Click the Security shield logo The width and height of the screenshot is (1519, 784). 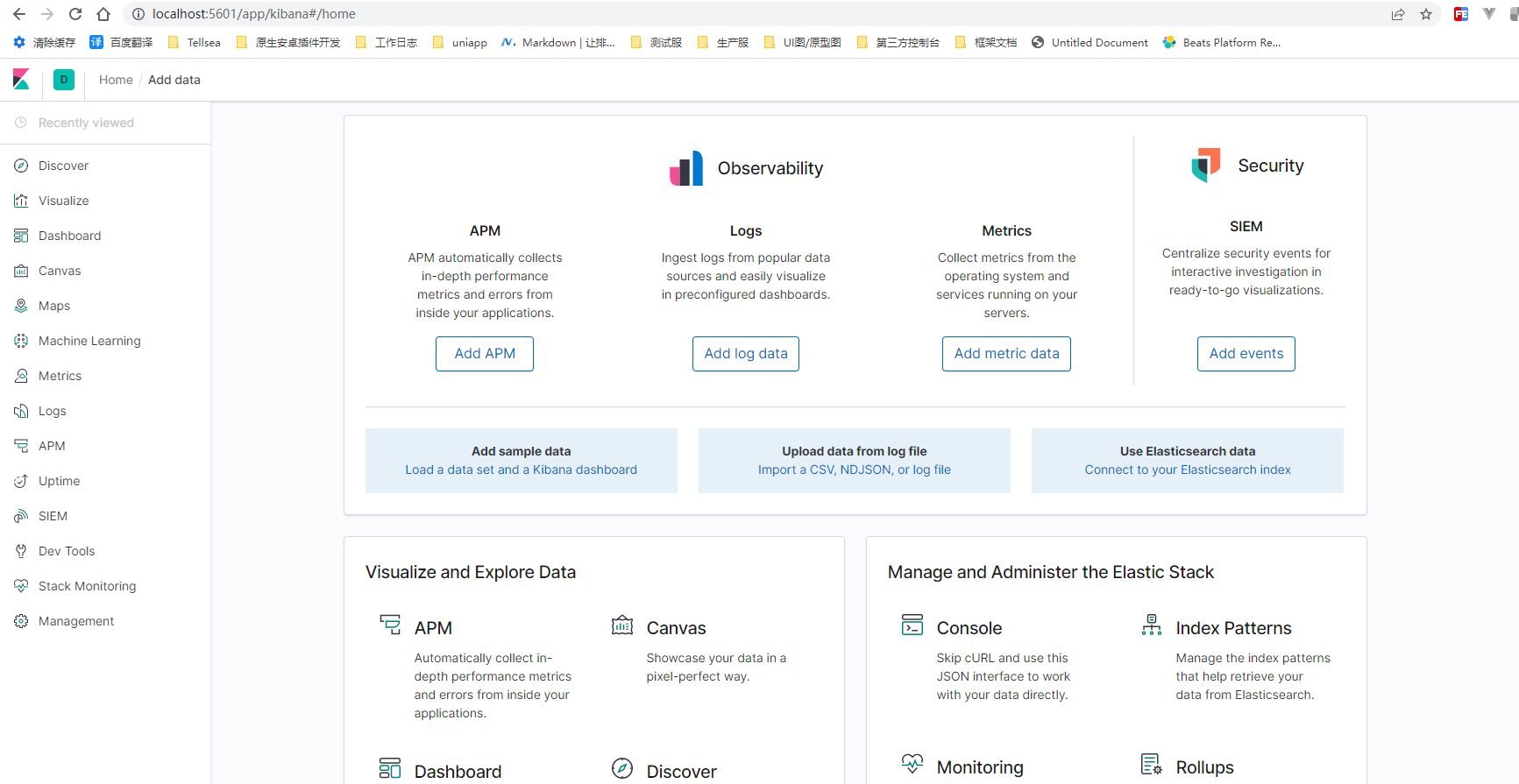(1206, 165)
